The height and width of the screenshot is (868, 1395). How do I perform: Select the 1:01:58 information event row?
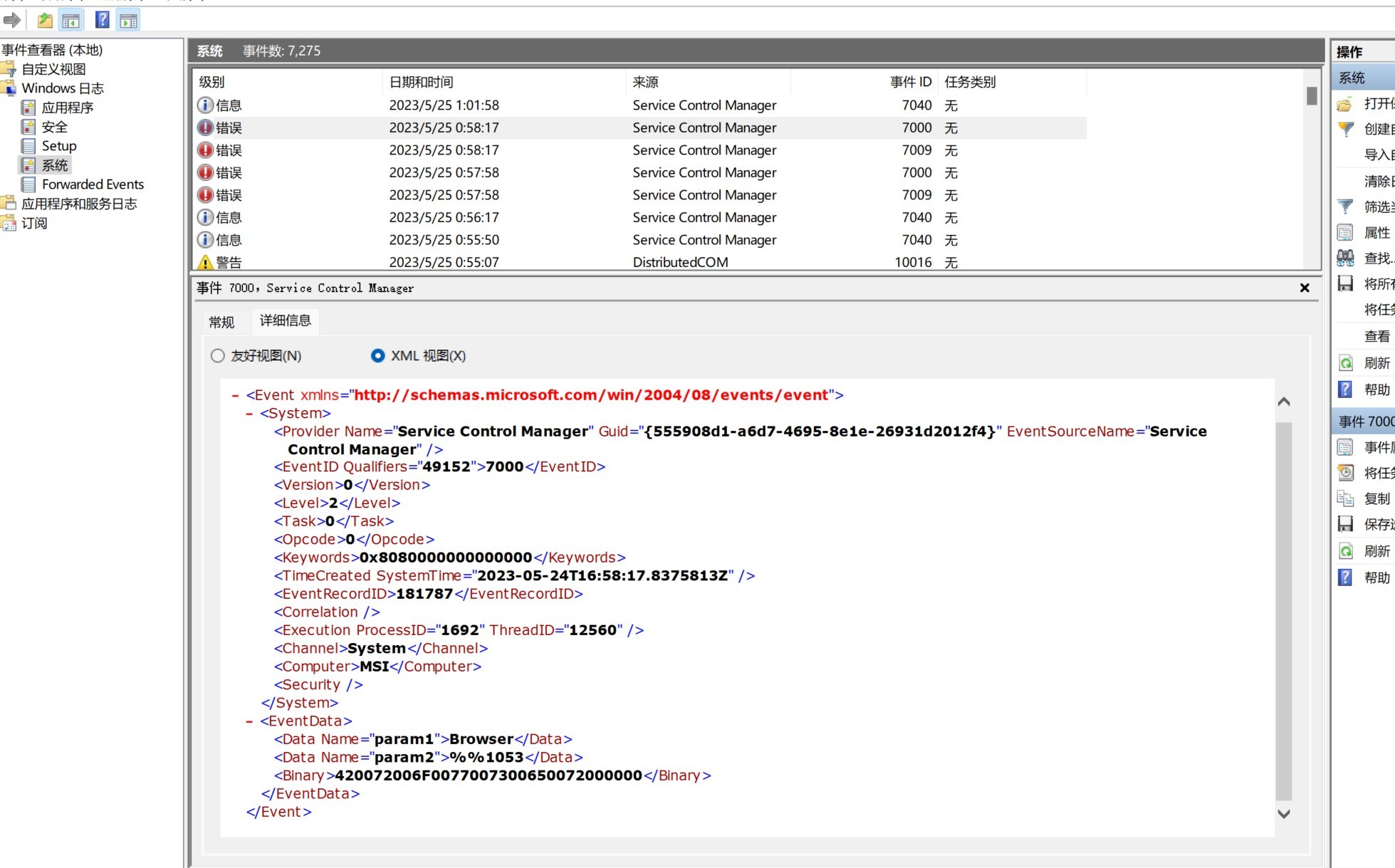tap(639, 105)
